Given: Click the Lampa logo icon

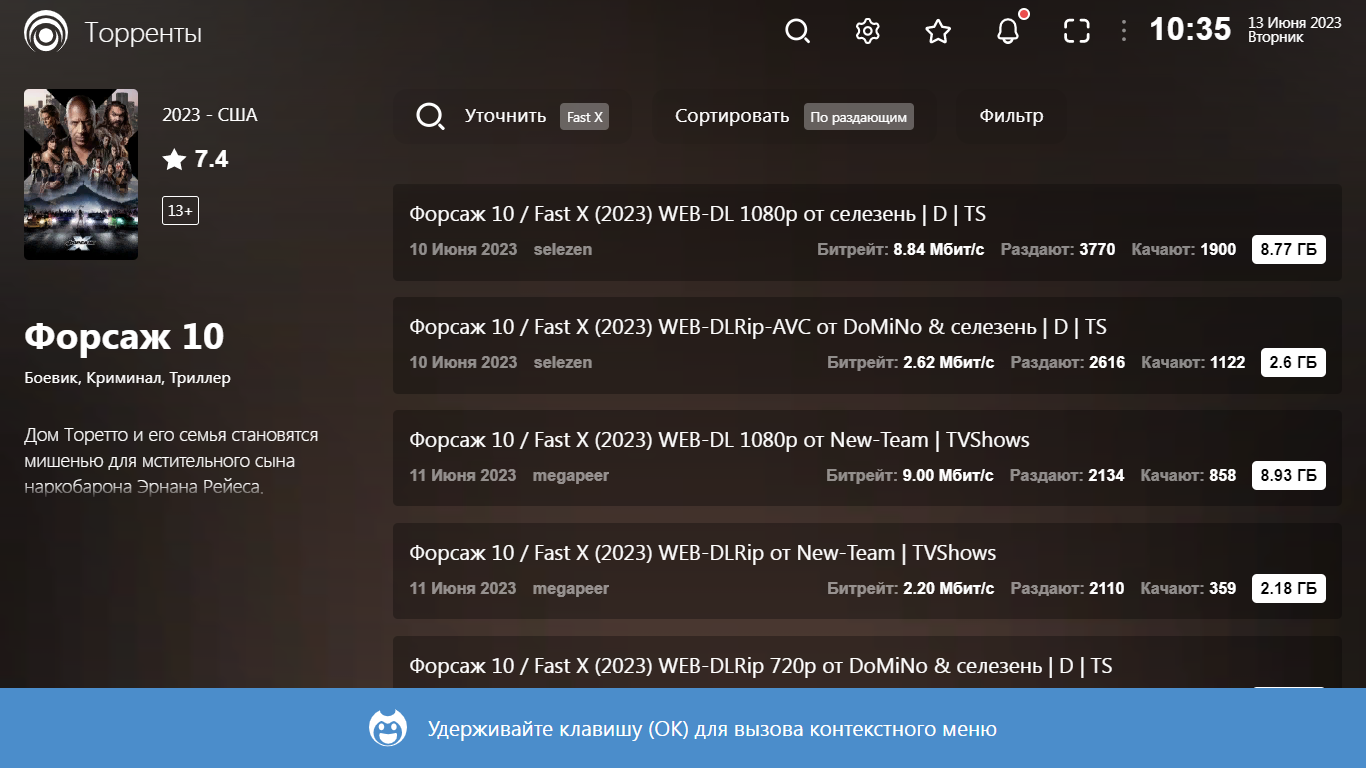Looking at the screenshot, I should click(46, 32).
